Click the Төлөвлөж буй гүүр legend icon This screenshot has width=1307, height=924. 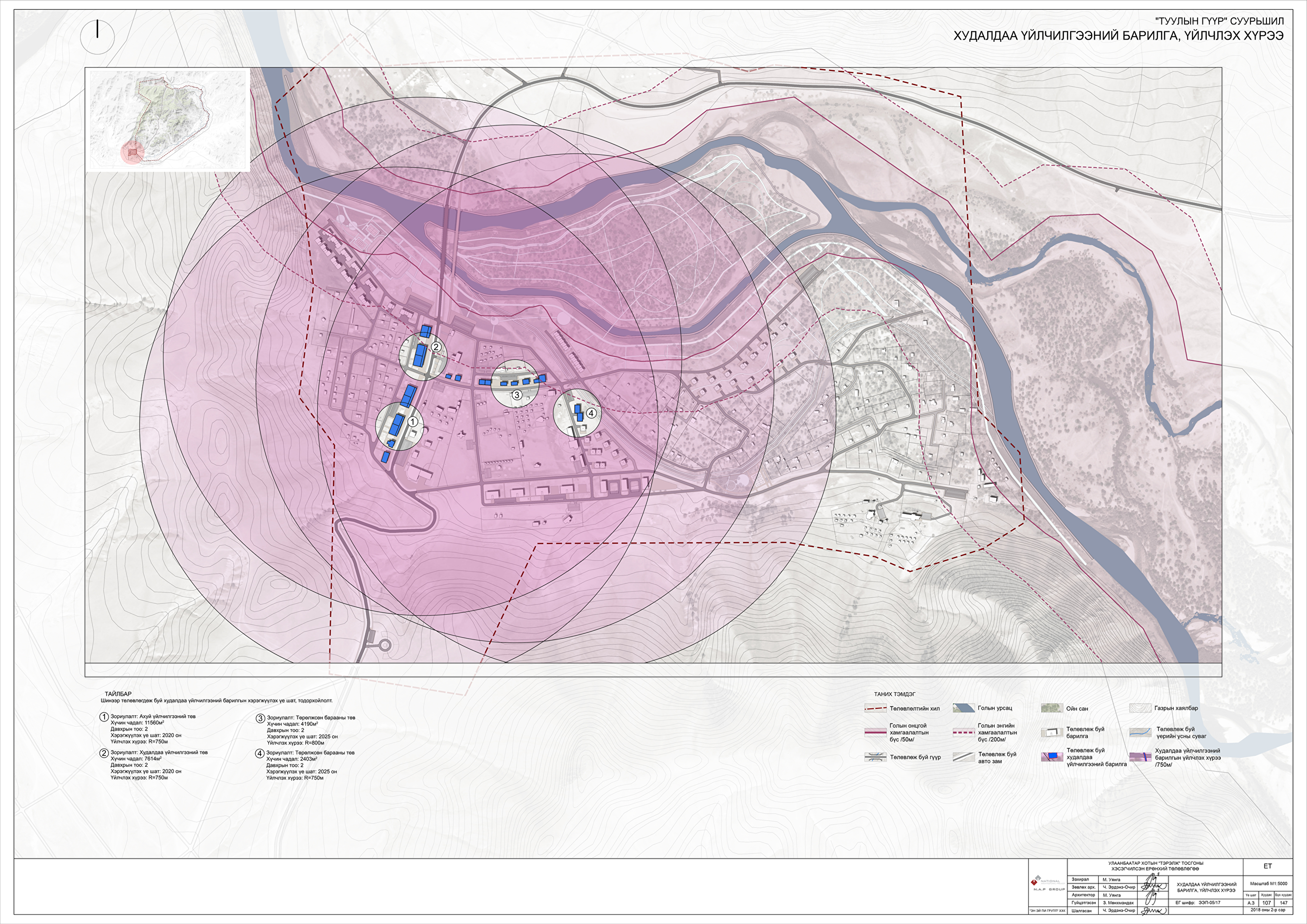click(x=875, y=757)
